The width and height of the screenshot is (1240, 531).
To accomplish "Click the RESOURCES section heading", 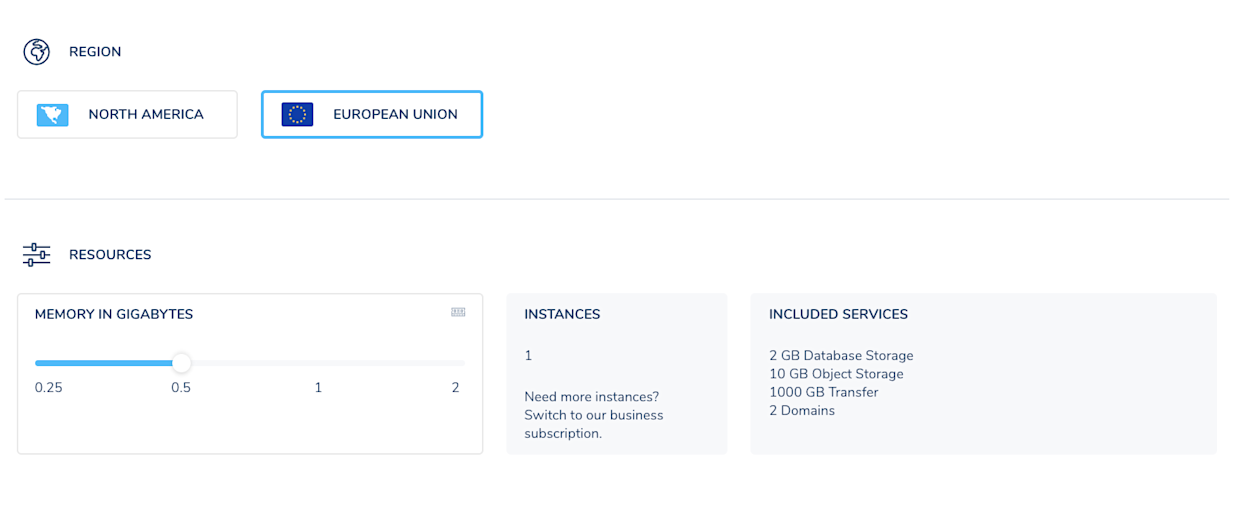I will point(110,255).
